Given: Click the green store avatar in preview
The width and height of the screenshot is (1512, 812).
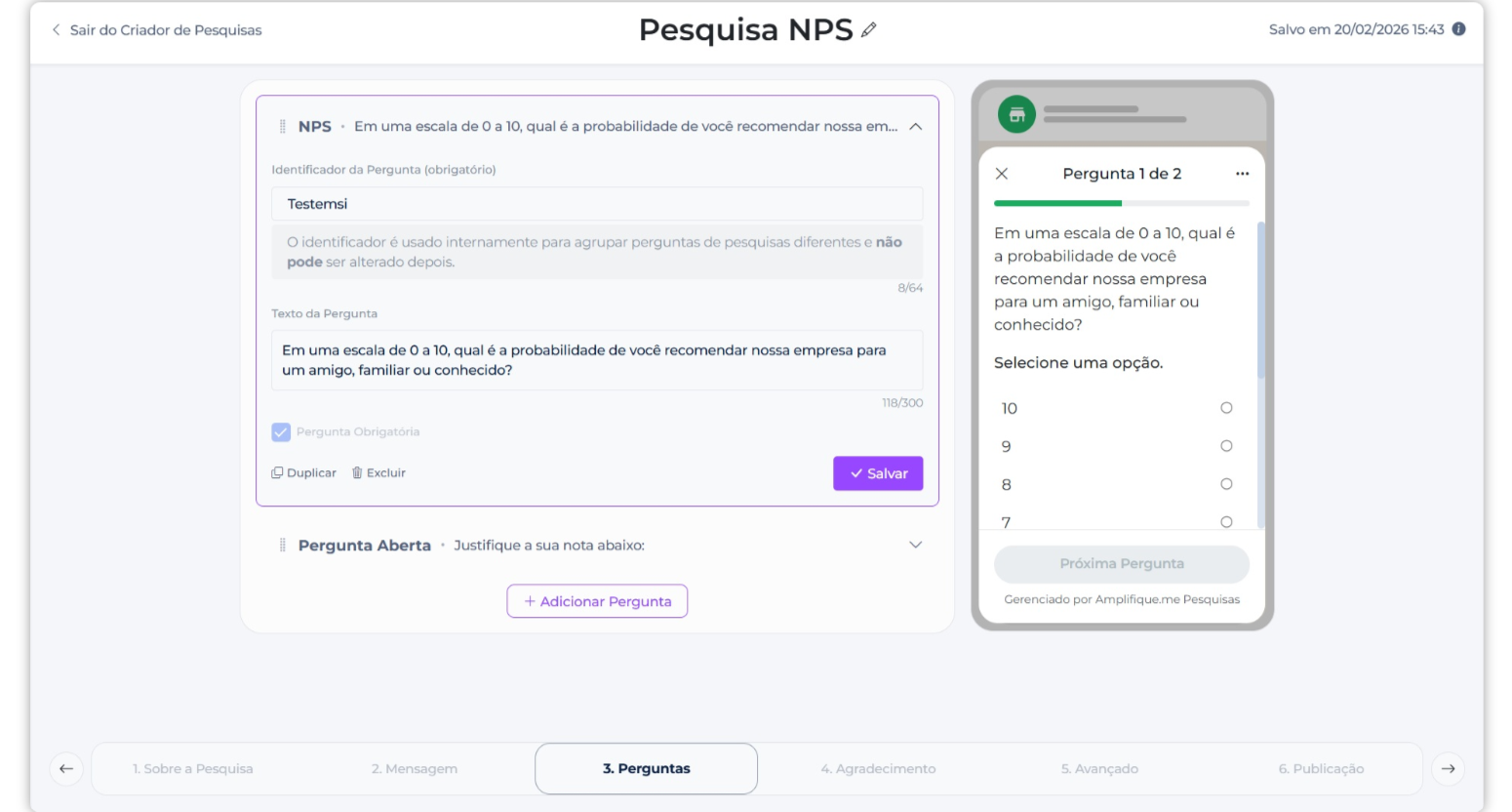Looking at the screenshot, I should coord(1016,114).
